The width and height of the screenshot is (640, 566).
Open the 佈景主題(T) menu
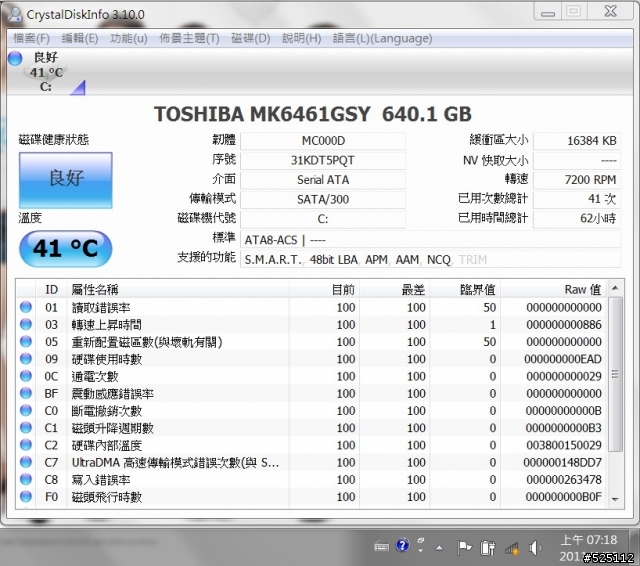189,38
